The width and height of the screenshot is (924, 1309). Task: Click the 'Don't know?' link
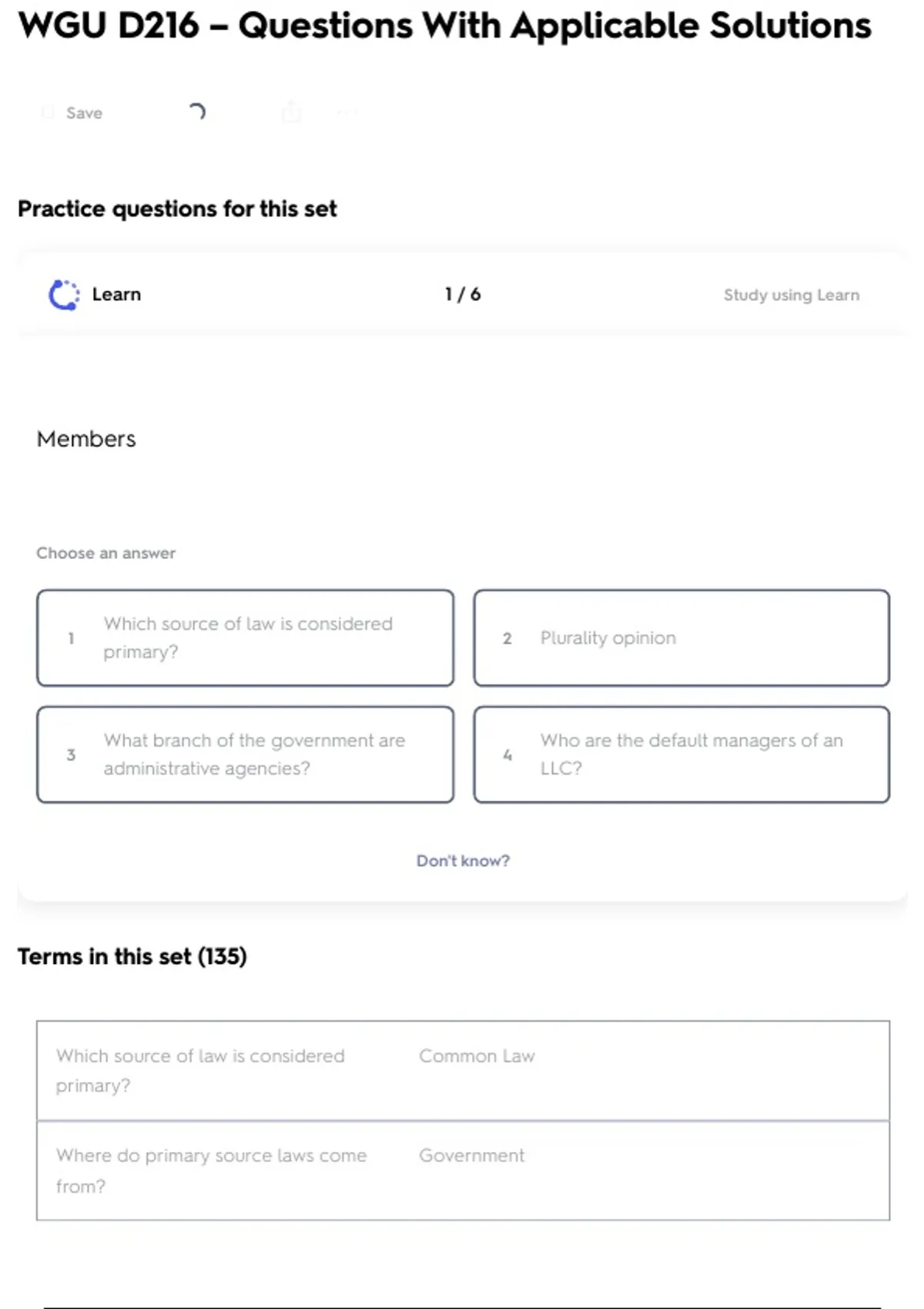pyautogui.click(x=463, y=861)
